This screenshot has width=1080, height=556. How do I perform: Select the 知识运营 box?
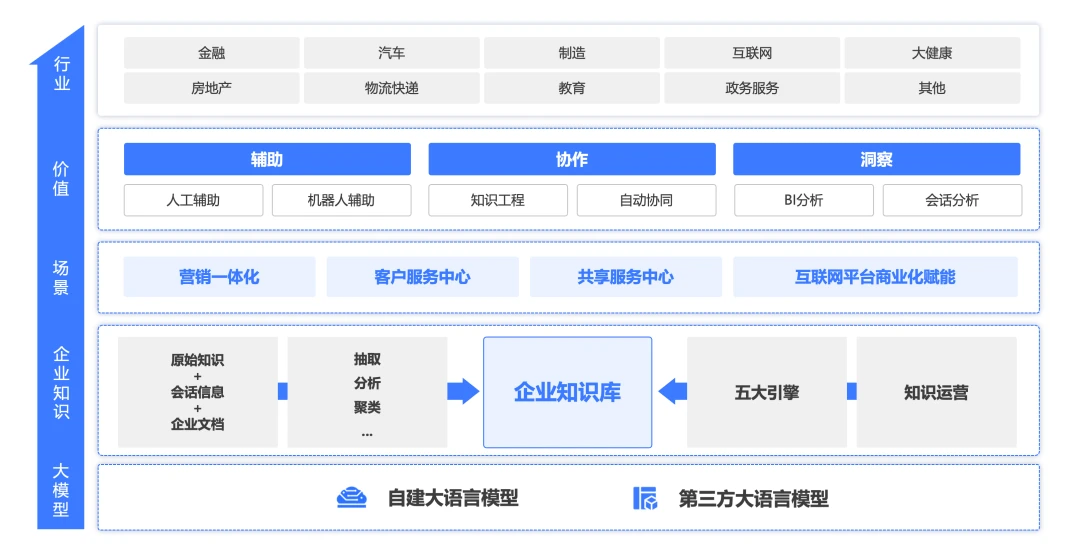[936, 392]
